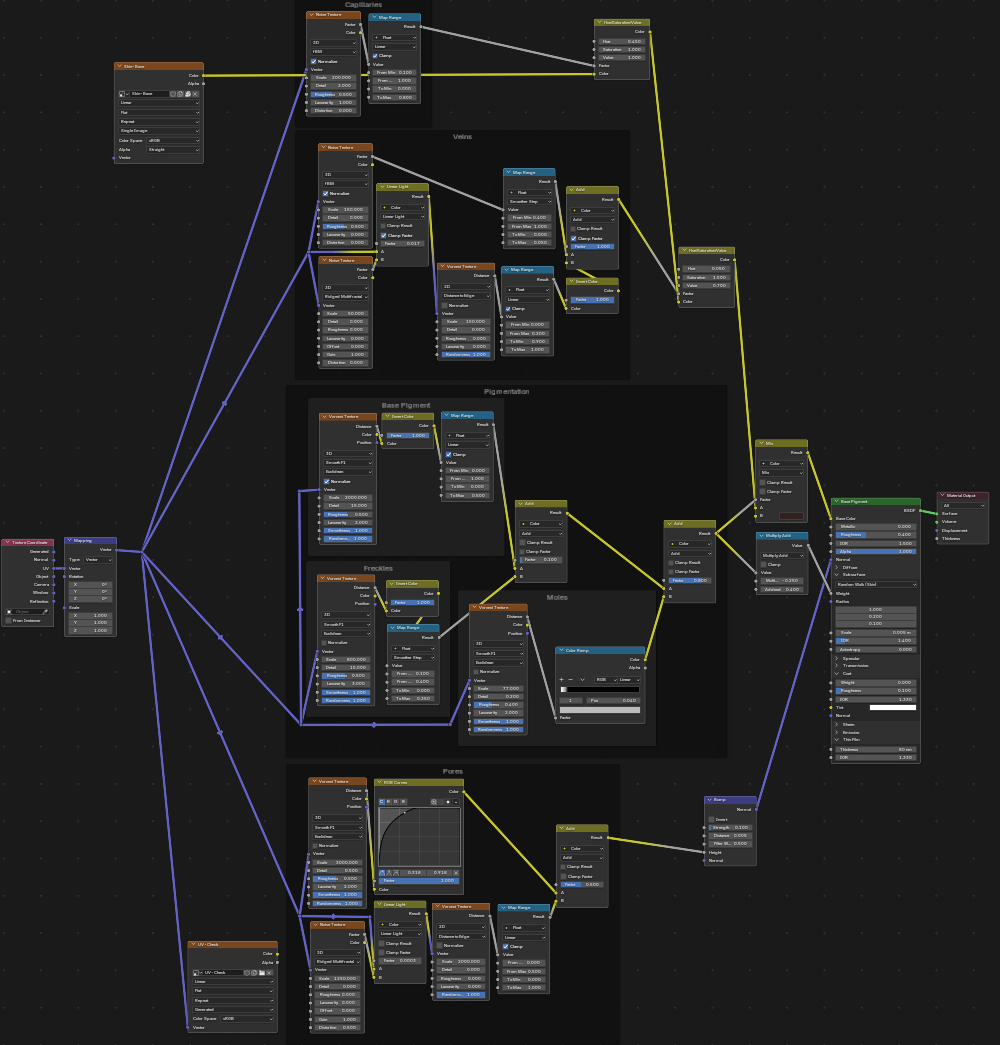Set auto handle type in RGB Curves
The height and width of the screenshot is (1045, 1000).
pos(382,873)
